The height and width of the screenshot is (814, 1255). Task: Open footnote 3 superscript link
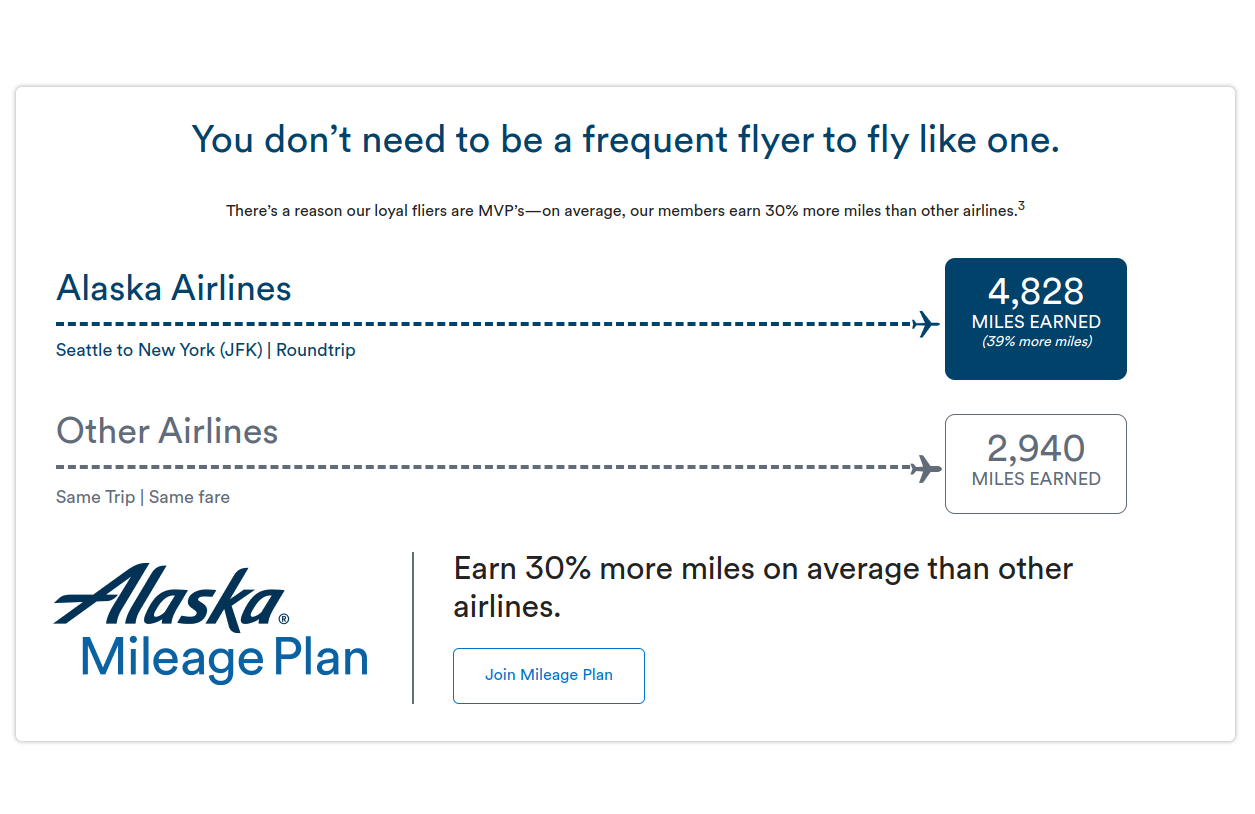(1021, 206)
